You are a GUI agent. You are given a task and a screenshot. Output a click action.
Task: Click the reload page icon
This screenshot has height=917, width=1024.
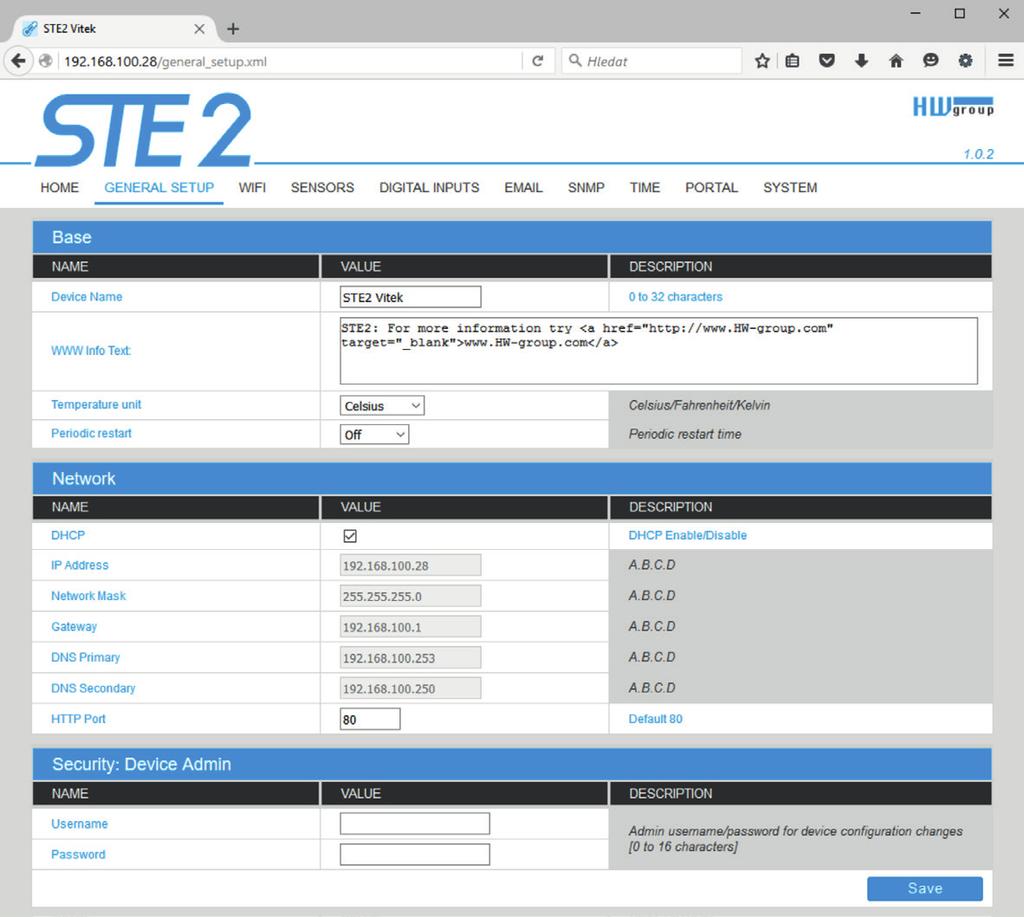pyautogui.click(x=537, y=61)
